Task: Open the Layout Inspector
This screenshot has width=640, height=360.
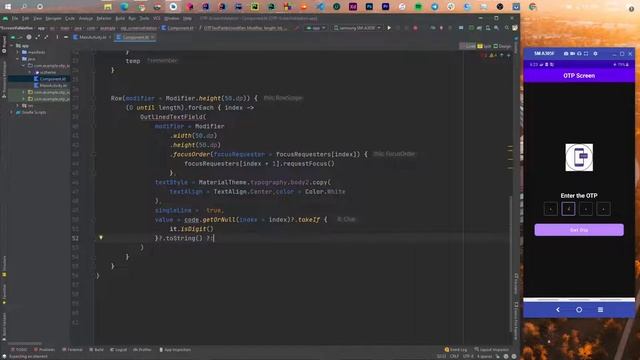Action: coord(491,350)
